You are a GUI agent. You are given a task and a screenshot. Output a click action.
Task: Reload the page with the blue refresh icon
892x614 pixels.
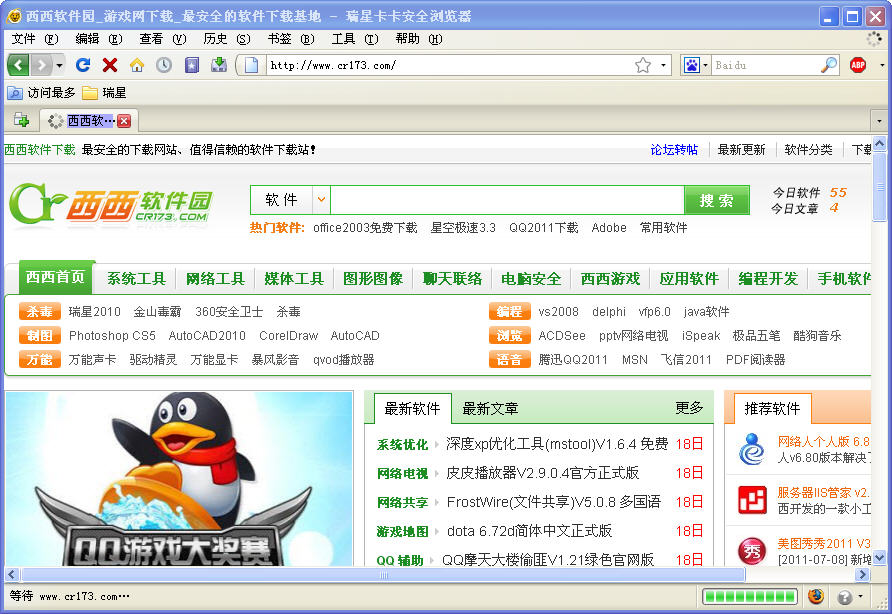click(x=83, y=65)
